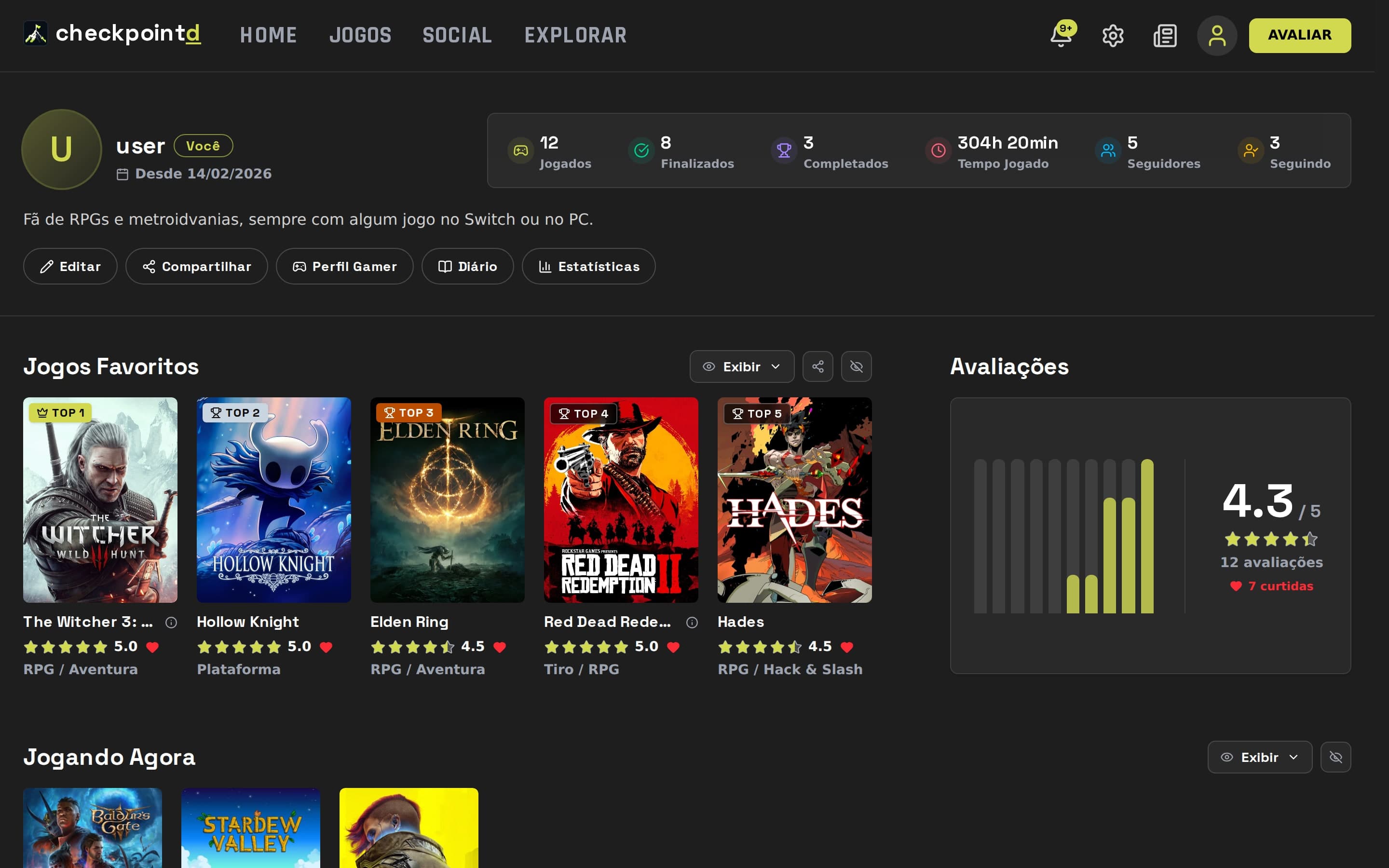This screenshot has height=868, width=1389.
Task: Open the EXPLORAR menu
Action: (576, 36)
